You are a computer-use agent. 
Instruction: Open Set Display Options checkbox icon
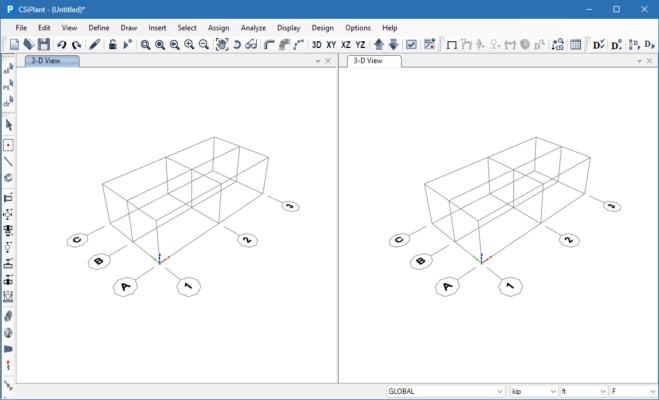(x=411, y=45)
